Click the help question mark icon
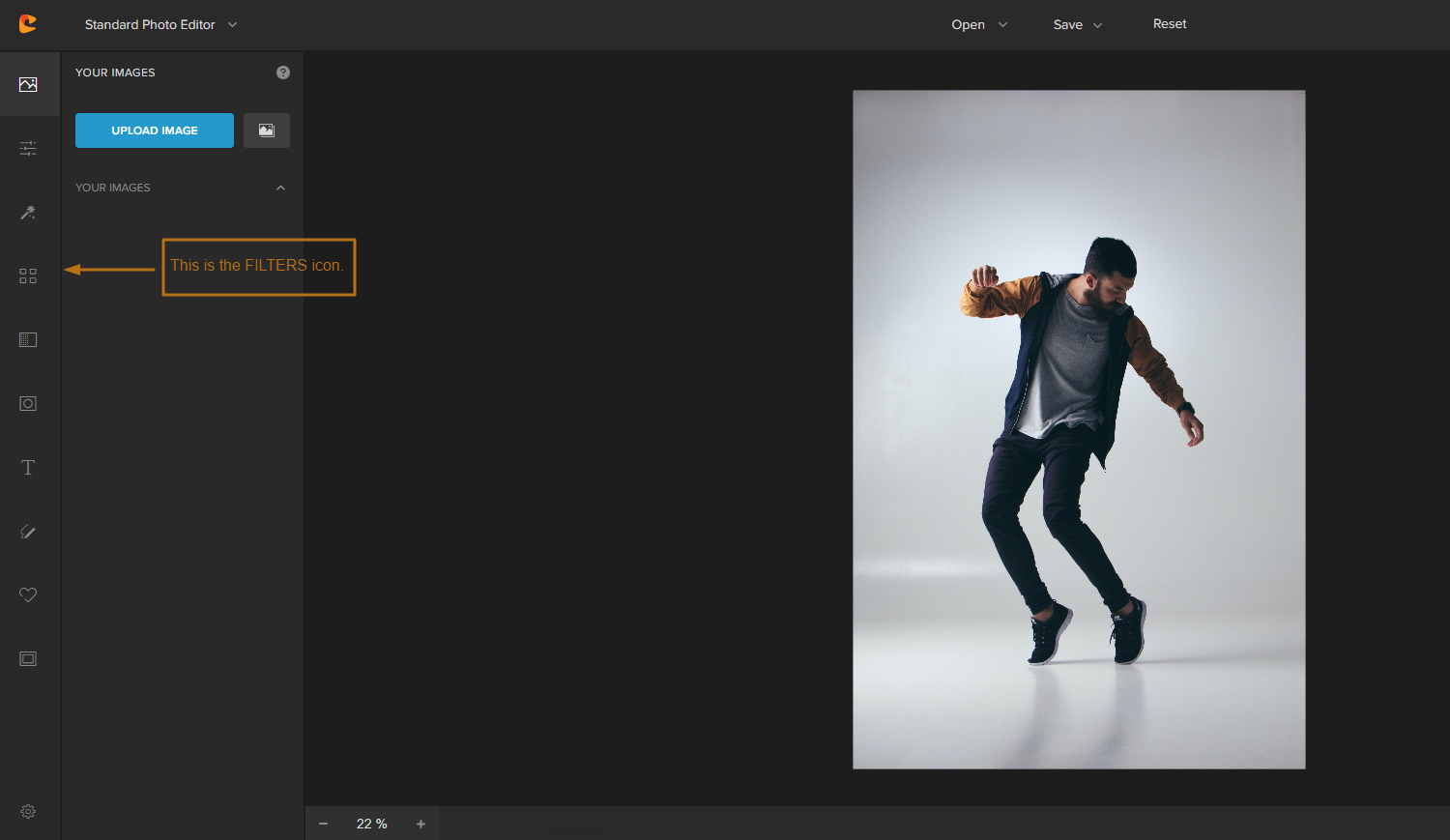Viewport: 1450px width, 840px height. pyautogui.click(x=283, y=72)
